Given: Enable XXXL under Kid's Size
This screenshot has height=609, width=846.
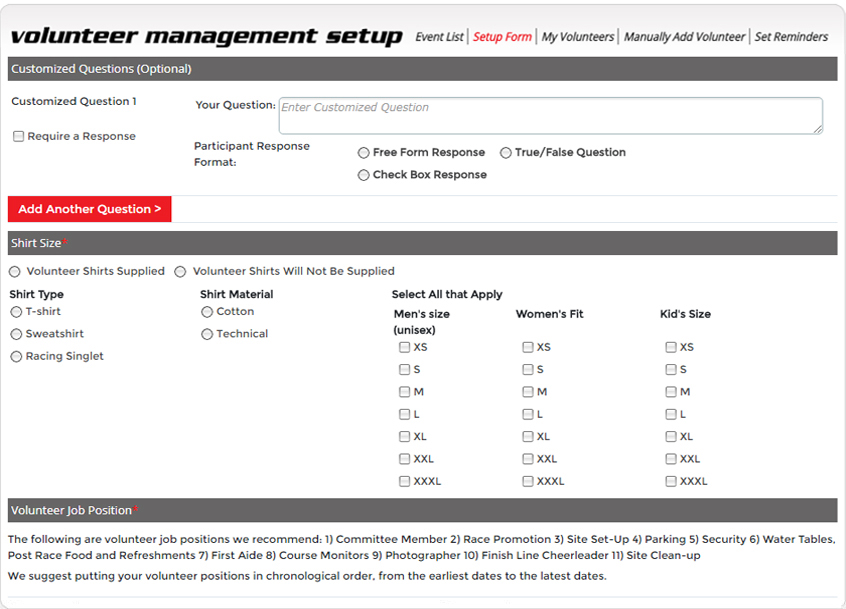Looking at the screenshot, I should 671,482.
